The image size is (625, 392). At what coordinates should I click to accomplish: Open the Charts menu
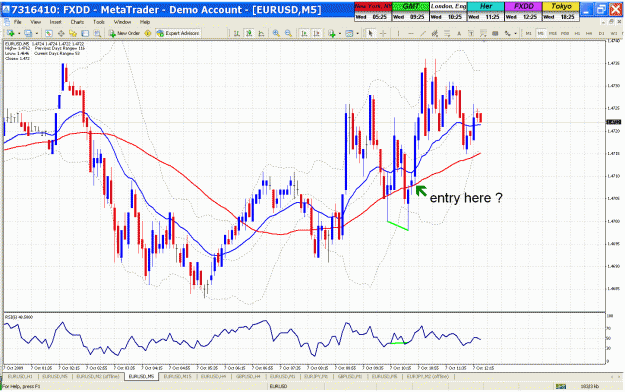coord(77,22)
